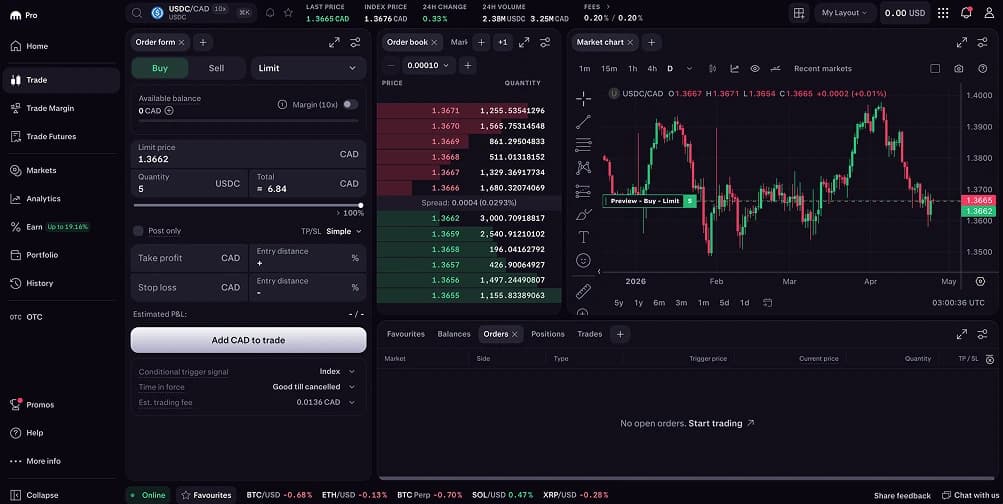Switch to the Favourites tab

[406, 334]
